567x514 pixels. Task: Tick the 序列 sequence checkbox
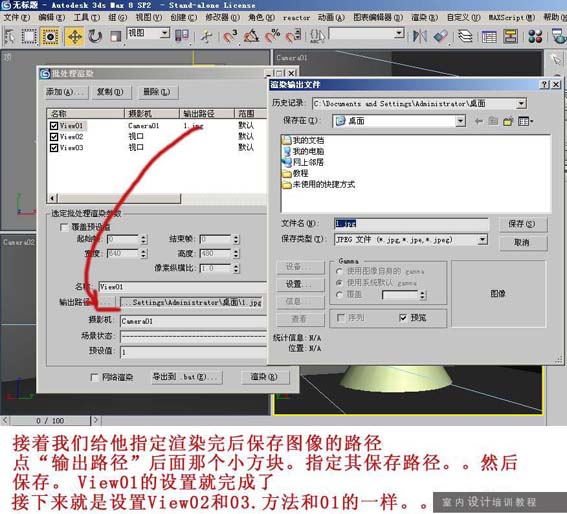[341, 318]
